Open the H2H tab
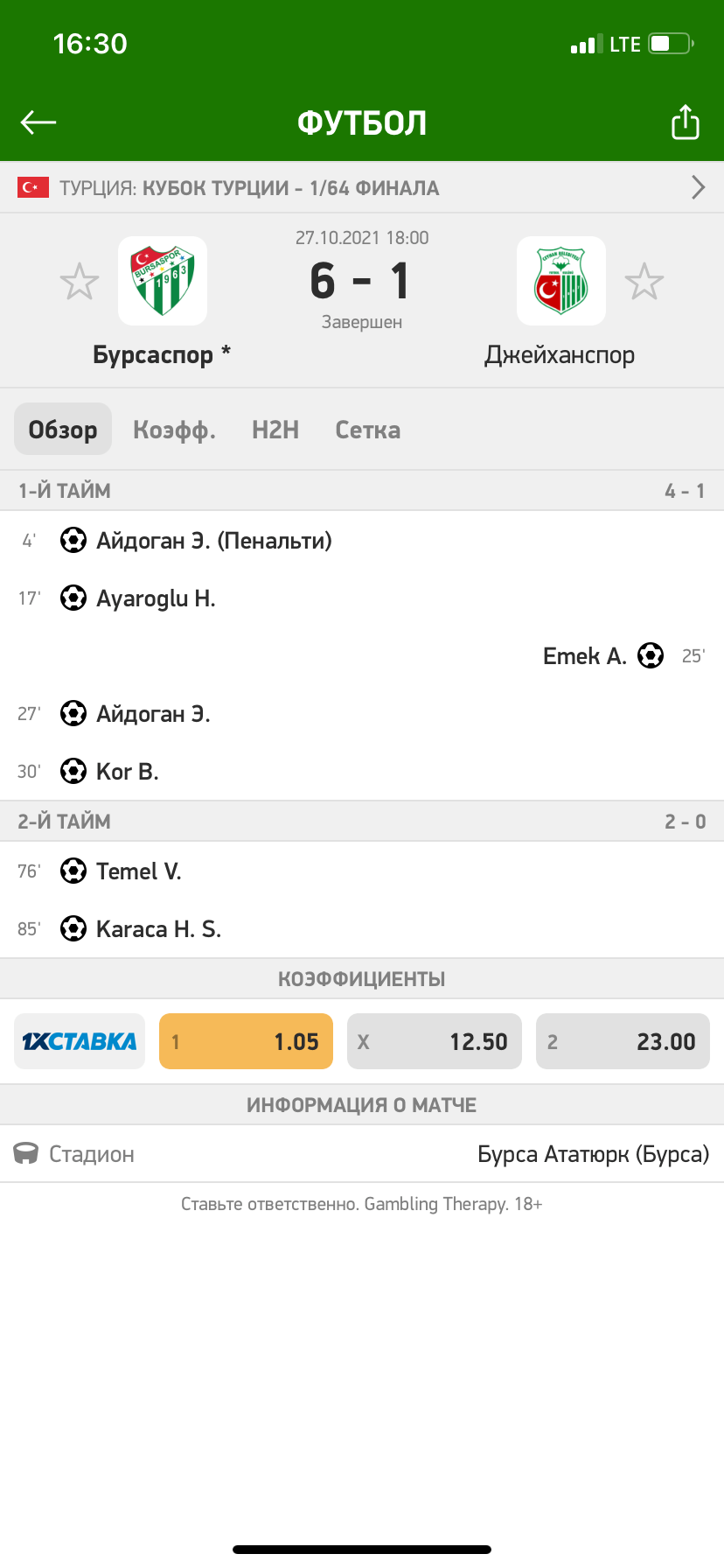This screenshot has height=1568, width=724. pyautogui.click(x=275, y=430)
